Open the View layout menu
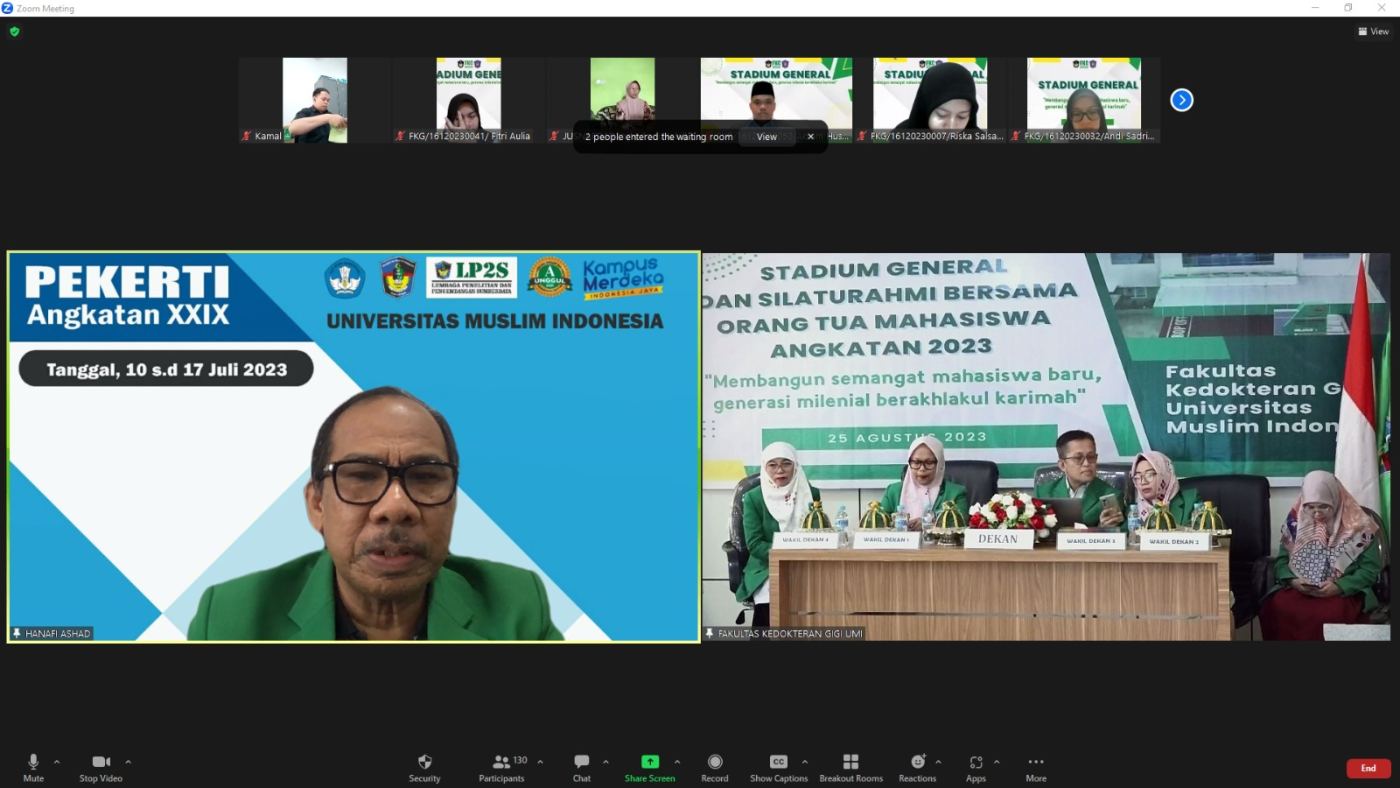Image resolution: width=1400 pixels, height=788 pixels. (x=1373, y=31)
